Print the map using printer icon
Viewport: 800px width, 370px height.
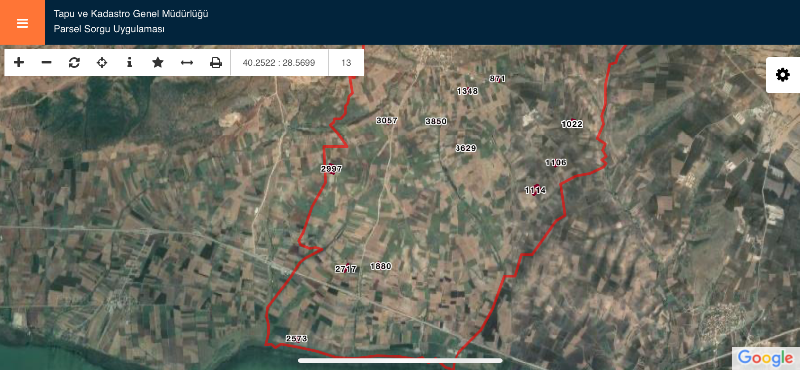(216, 62)
